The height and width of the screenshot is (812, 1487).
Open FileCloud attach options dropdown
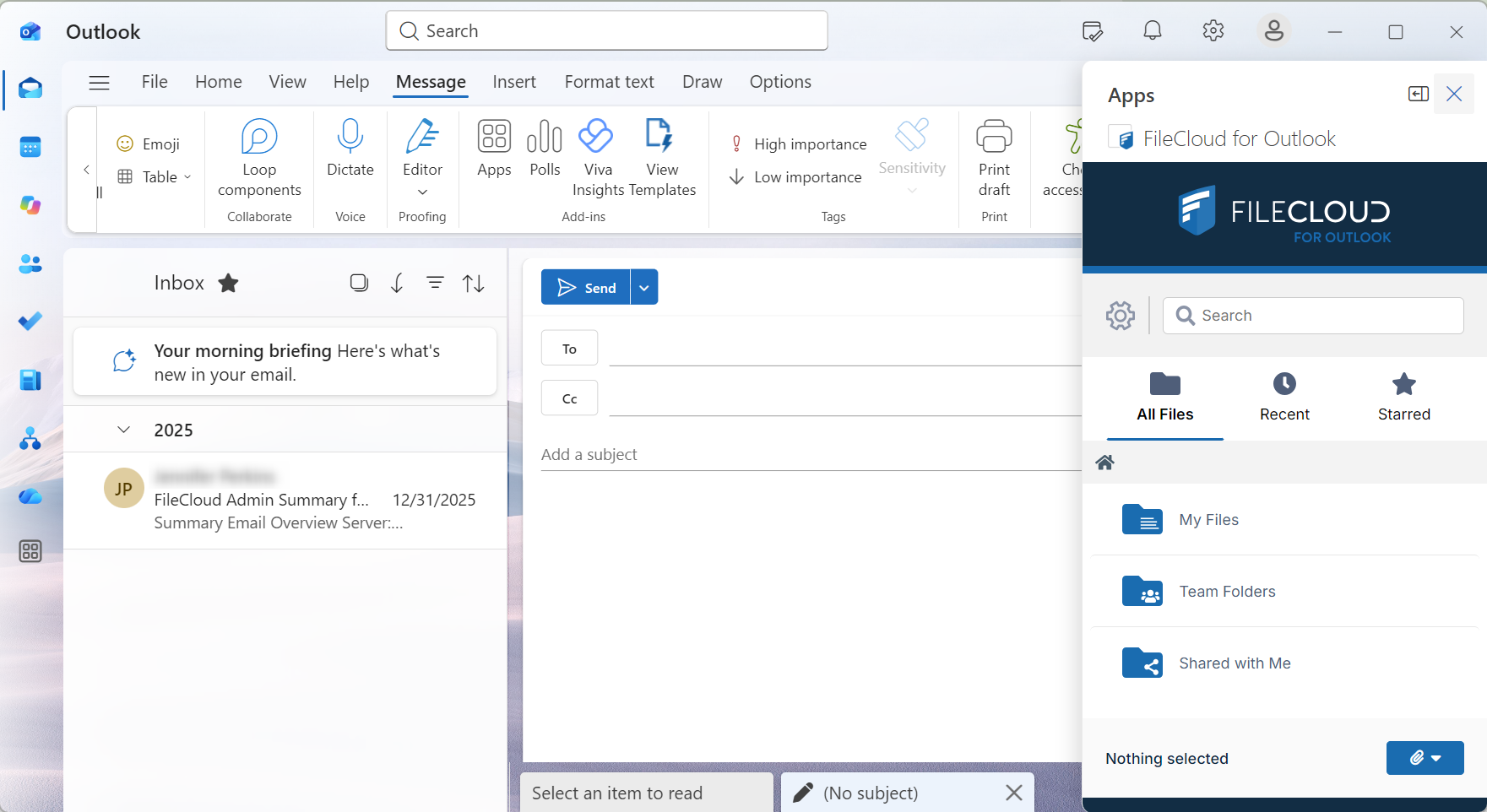click(1425, 758)
